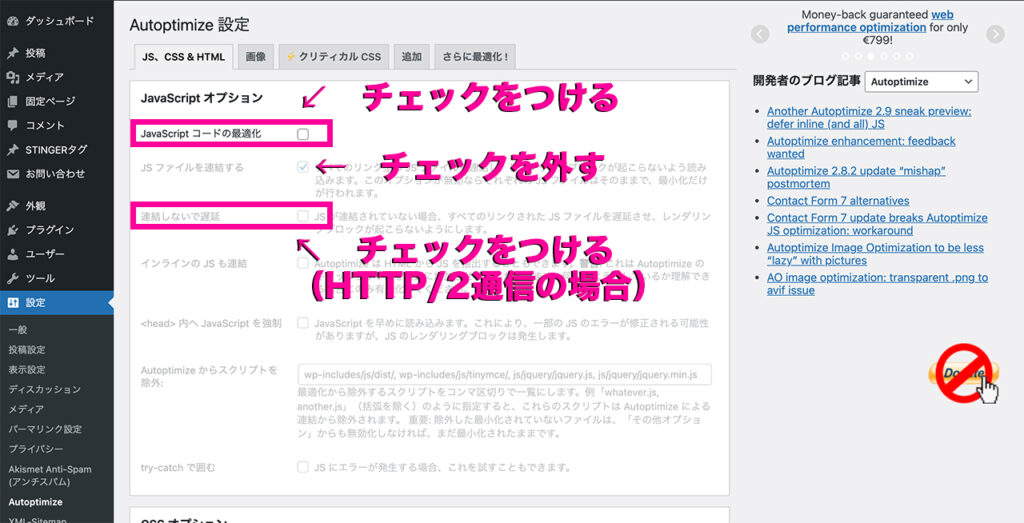The image size is (1024, 523).
Task: Select the first carousel pagination dot
Action: (x=846, y=56)
